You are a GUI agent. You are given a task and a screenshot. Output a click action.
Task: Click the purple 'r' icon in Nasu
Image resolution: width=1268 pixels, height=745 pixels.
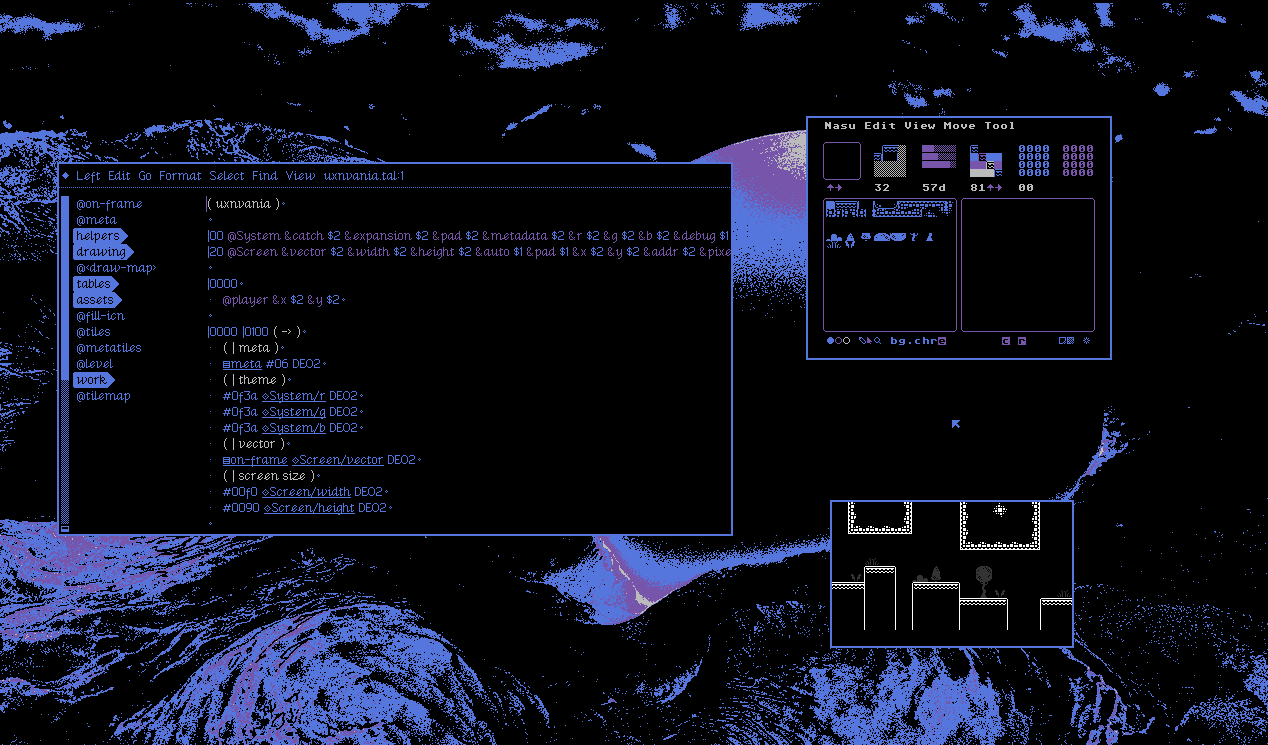pyautogui.click(x=1021, y=341)
